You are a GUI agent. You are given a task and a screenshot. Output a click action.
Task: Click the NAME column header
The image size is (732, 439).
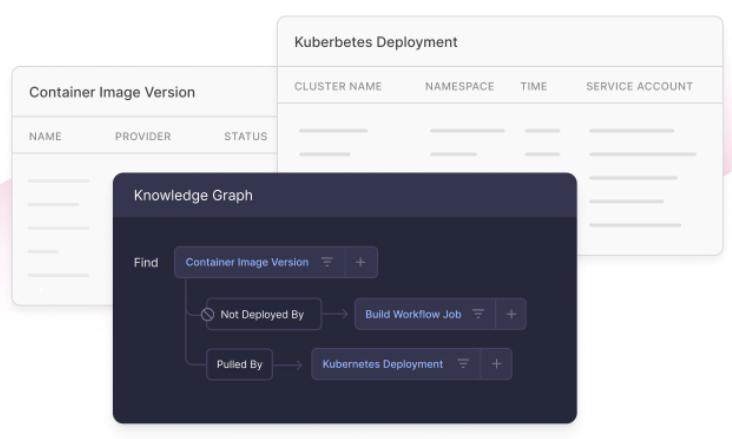click(46, 136)
